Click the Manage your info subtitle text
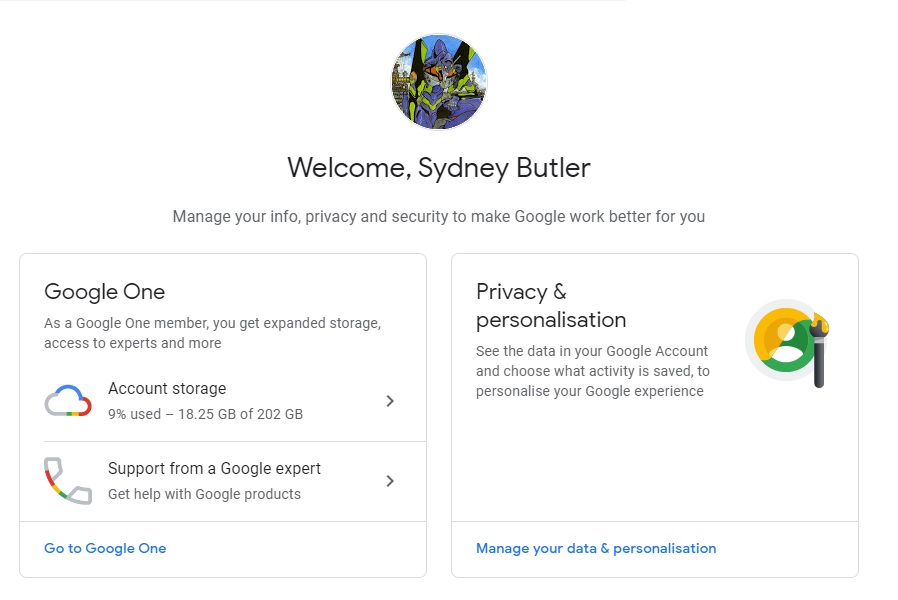 tap(438, 216)
